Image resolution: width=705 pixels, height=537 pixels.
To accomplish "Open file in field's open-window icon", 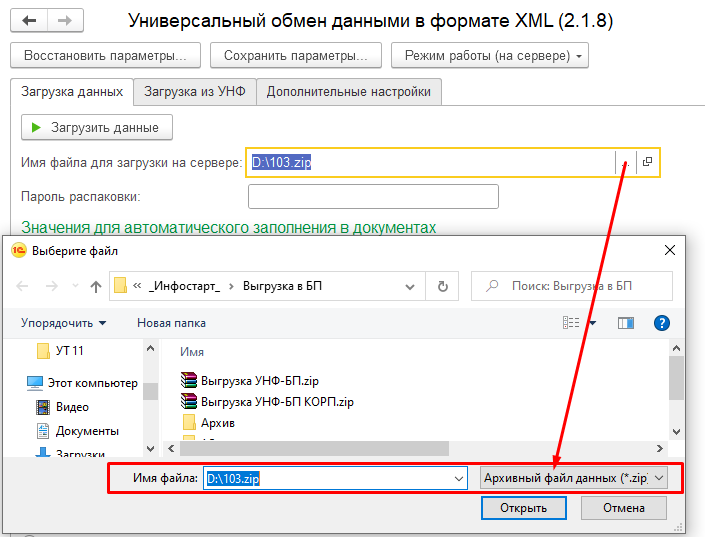I will click(647, 162).
